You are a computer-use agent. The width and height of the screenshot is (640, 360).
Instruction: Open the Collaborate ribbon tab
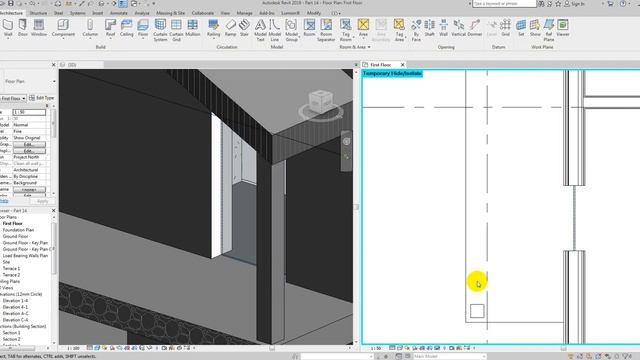203,13
